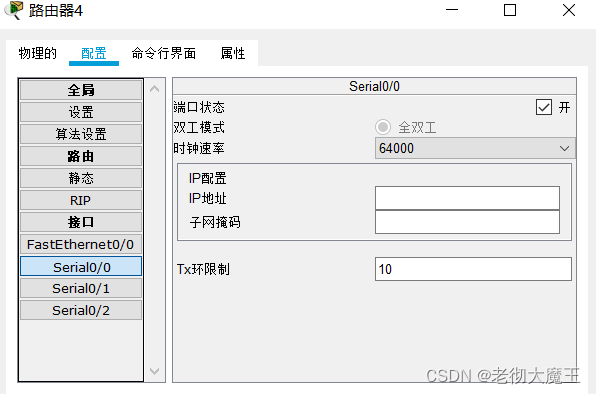
Task: Click the 双工模式 label
Action: [199, 127]
